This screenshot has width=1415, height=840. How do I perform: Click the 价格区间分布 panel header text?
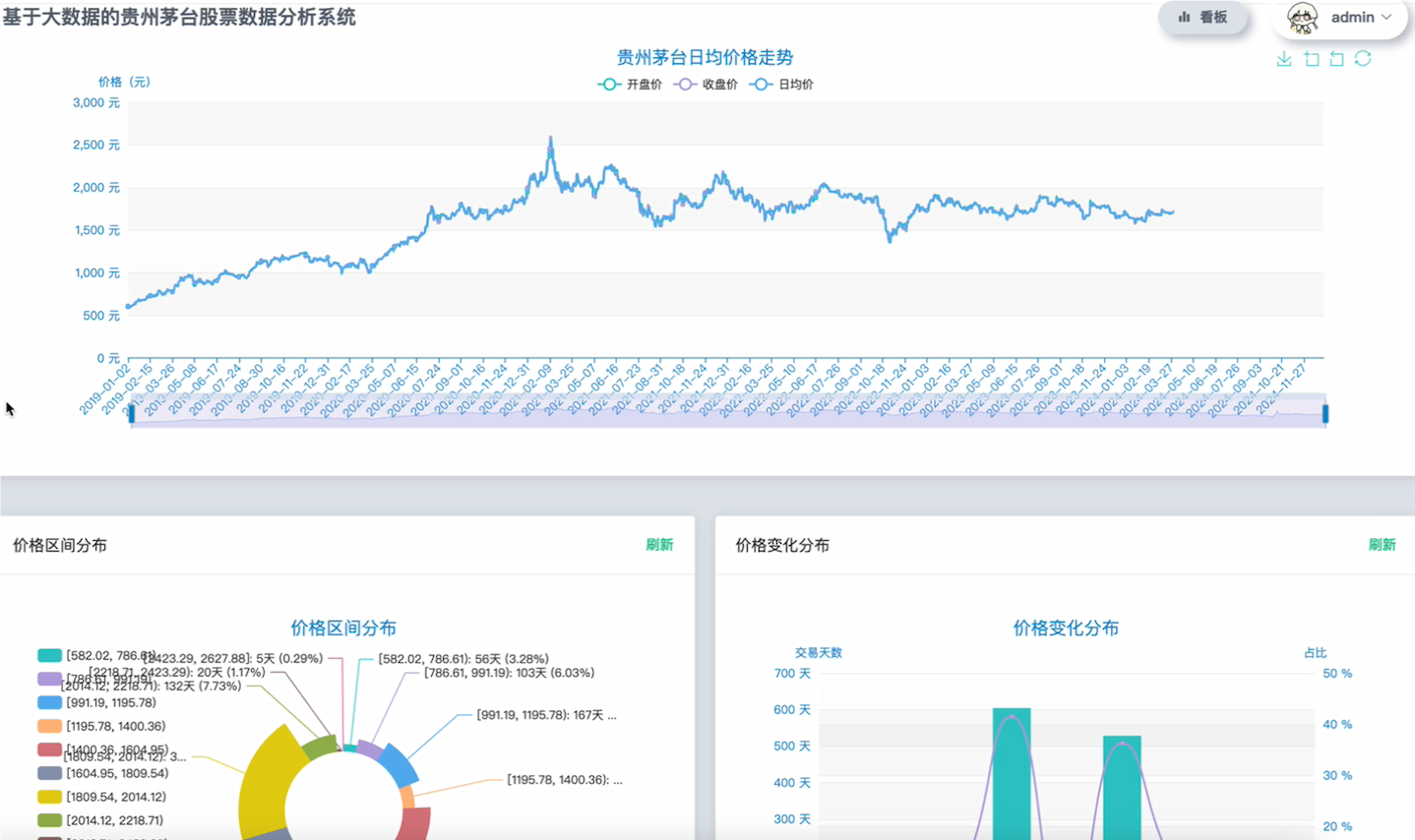pos(60,546)
